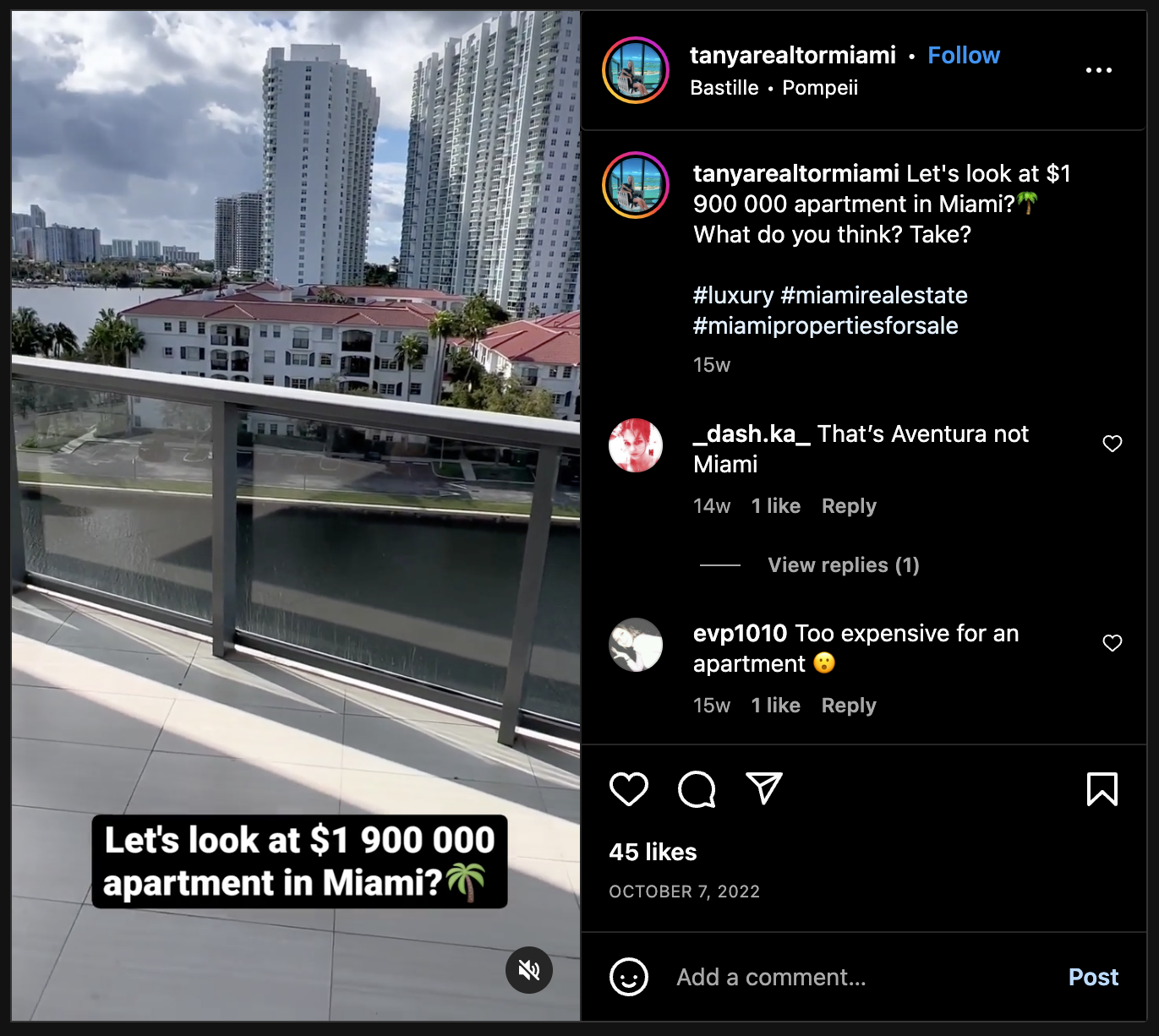
Task: View the 45 likes list
Action: [x=653, y=852]
